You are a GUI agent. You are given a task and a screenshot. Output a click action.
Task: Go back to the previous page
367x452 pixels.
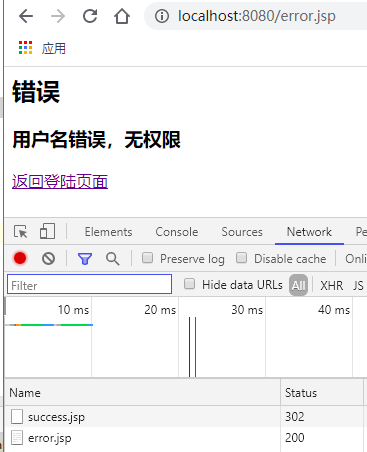point(26,16)
